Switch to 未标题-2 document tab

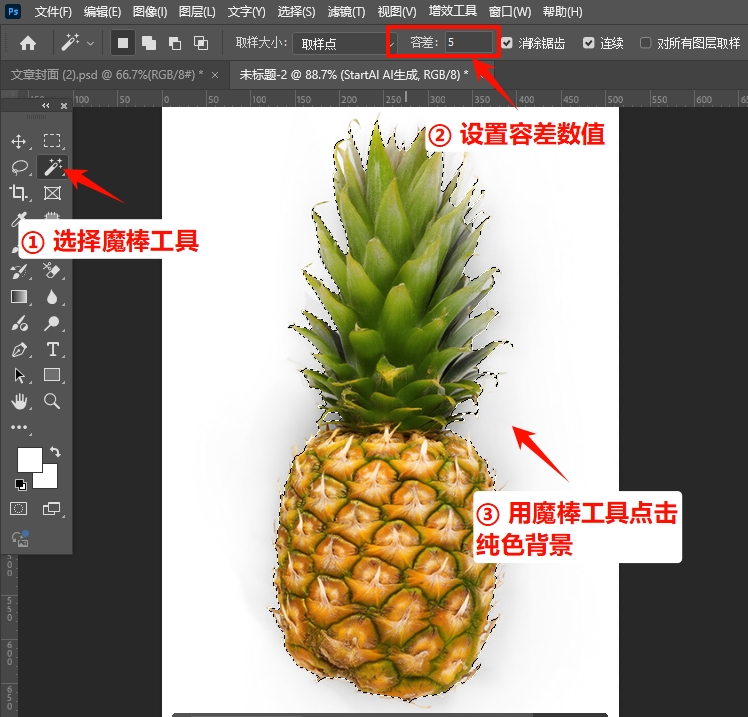point(353,74)
